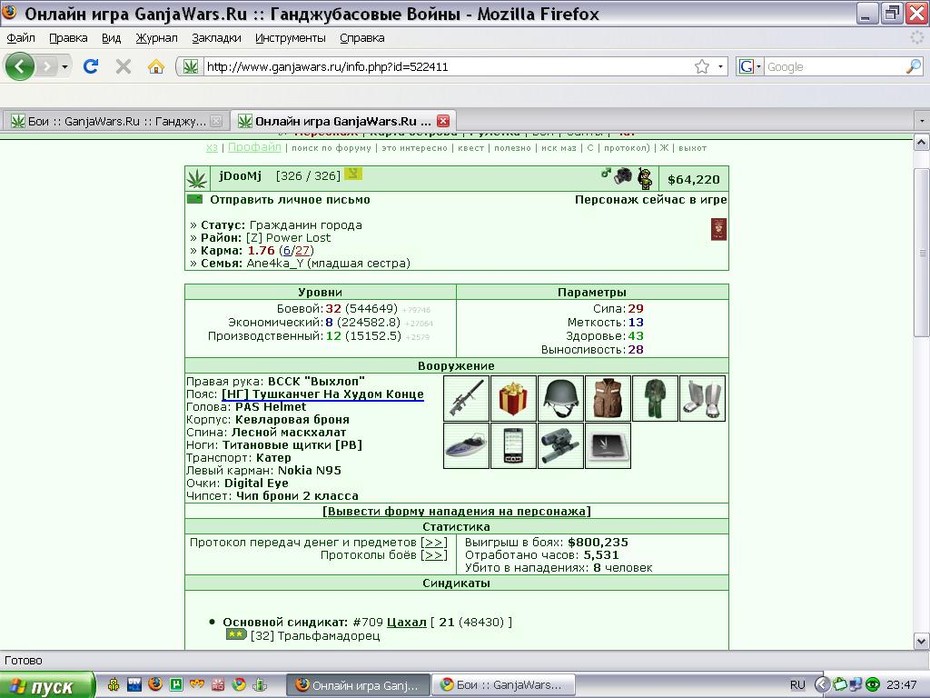The image size is (930, 698).
Task: Click the Digital Eye scope thumbnail
Action: click(560, 446)
